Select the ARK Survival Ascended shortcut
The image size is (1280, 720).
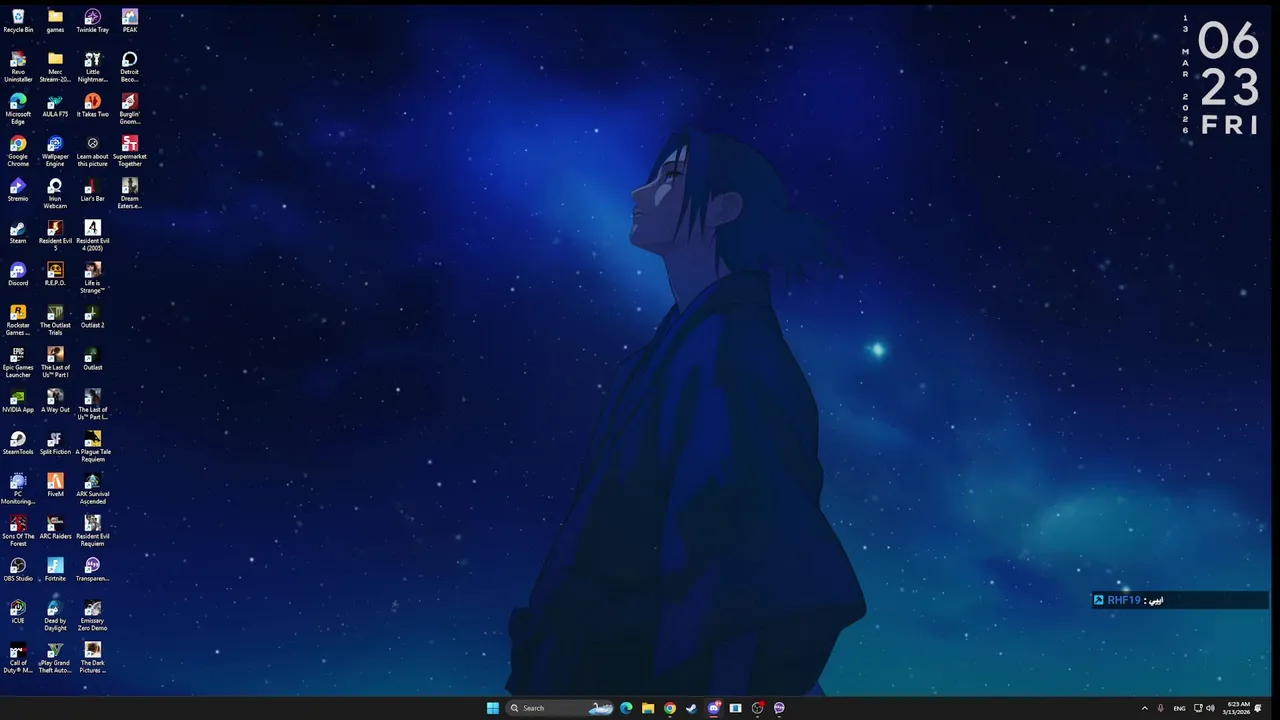(92, 488)
